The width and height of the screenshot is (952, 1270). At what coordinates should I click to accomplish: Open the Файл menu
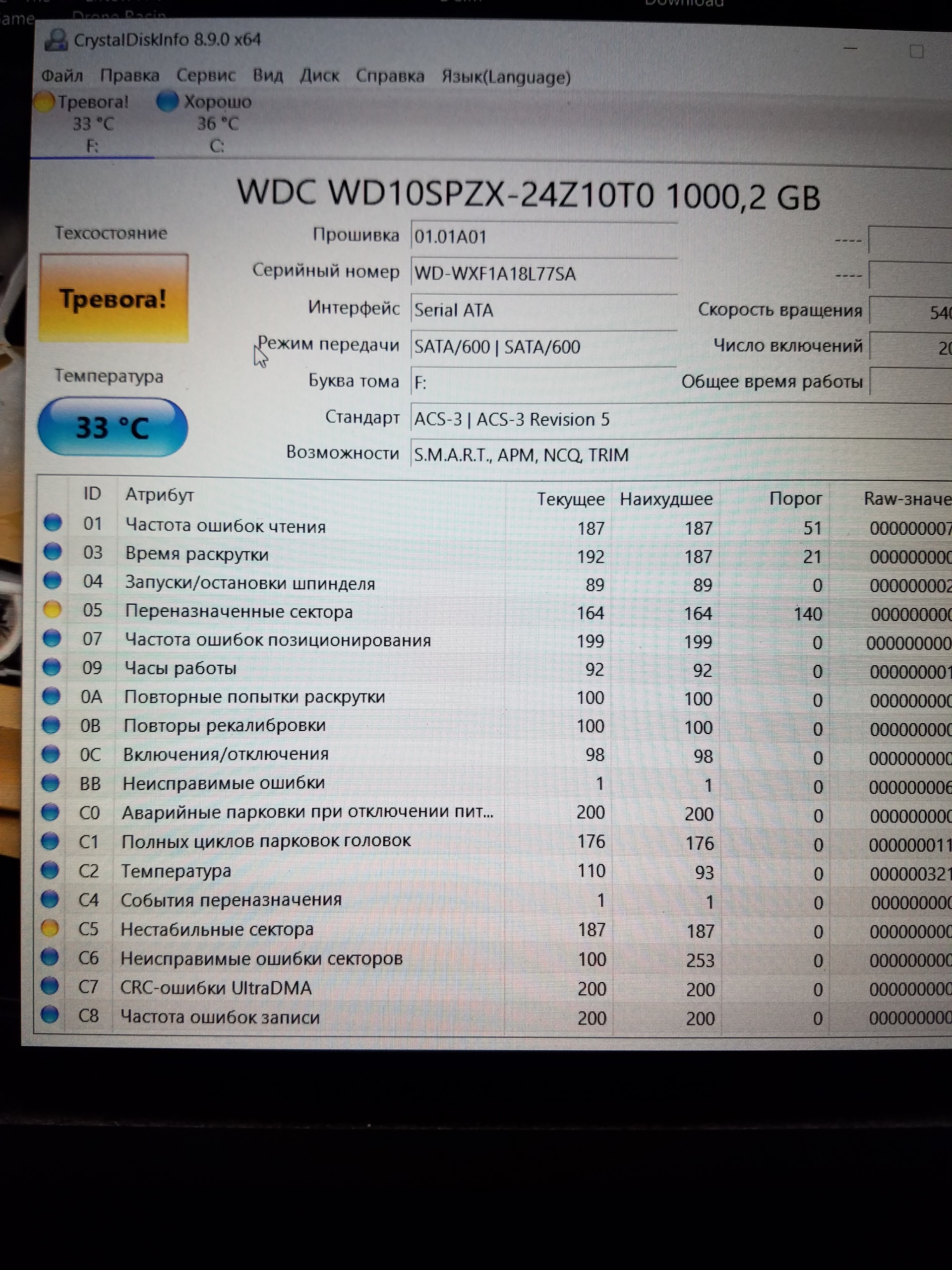tap(62, 76)
